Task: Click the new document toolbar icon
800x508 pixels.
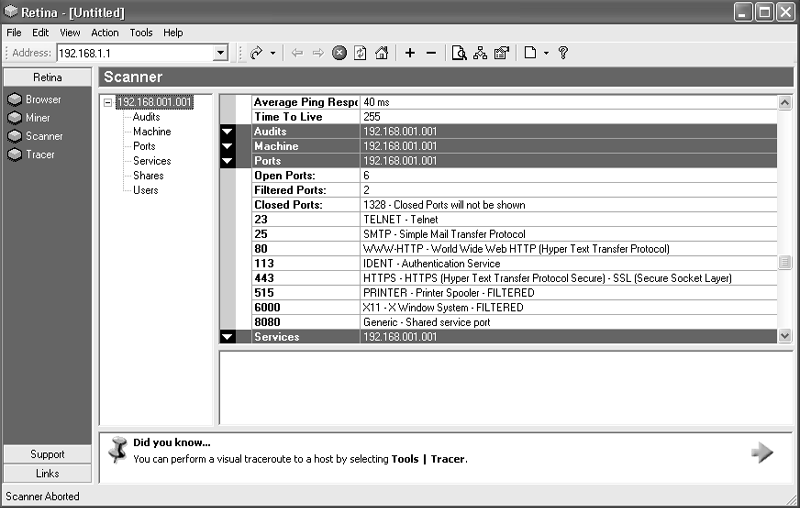Action: click(x=530, y=52)
